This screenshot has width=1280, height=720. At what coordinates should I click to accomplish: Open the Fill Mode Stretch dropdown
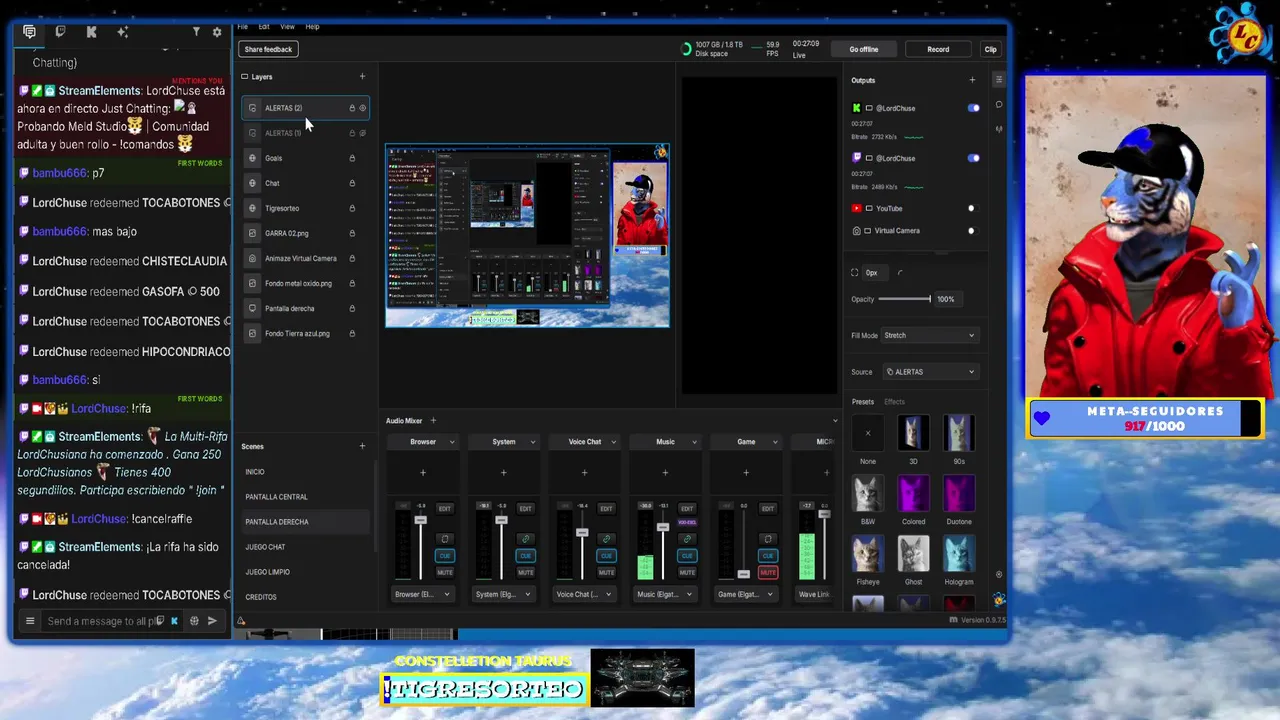(x=929, y=335)
